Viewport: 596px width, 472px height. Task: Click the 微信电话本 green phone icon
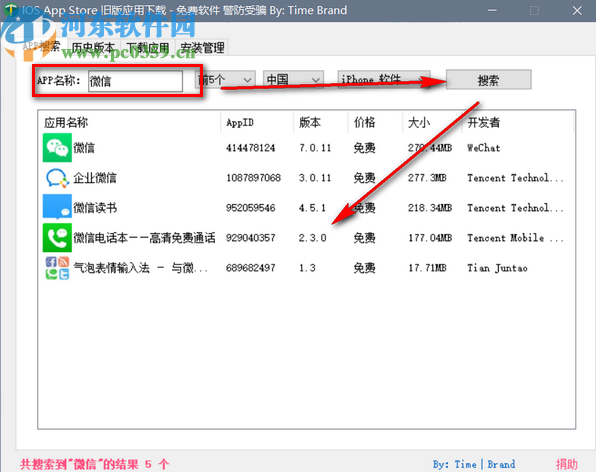pos(57,238)
